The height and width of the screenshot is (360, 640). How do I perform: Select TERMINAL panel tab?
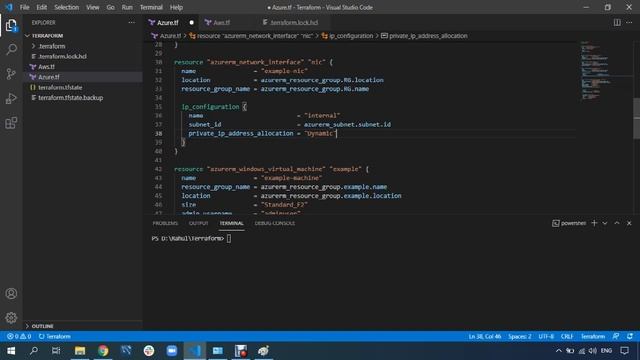tap(231, 223)
